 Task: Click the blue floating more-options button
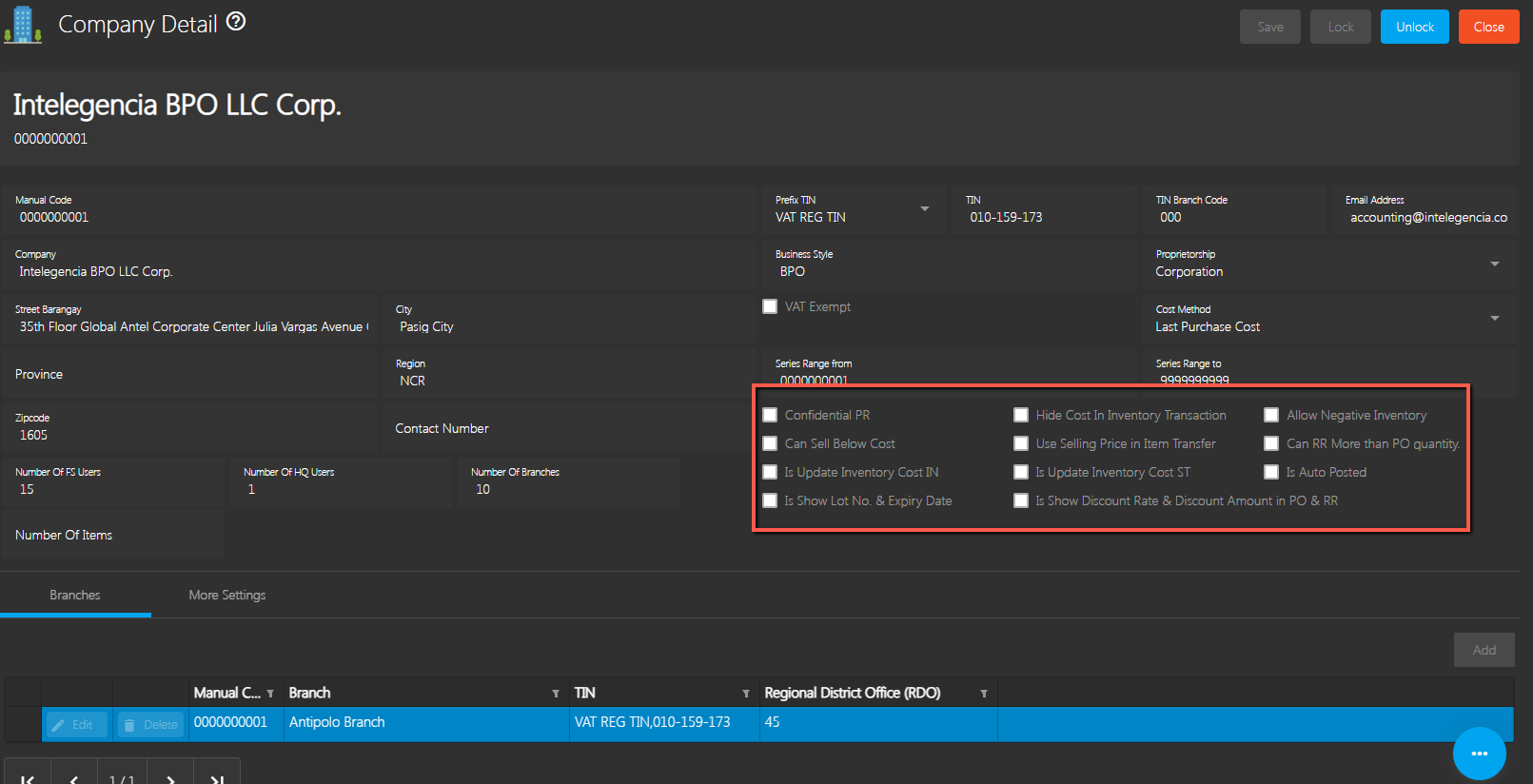[1479, 753]
